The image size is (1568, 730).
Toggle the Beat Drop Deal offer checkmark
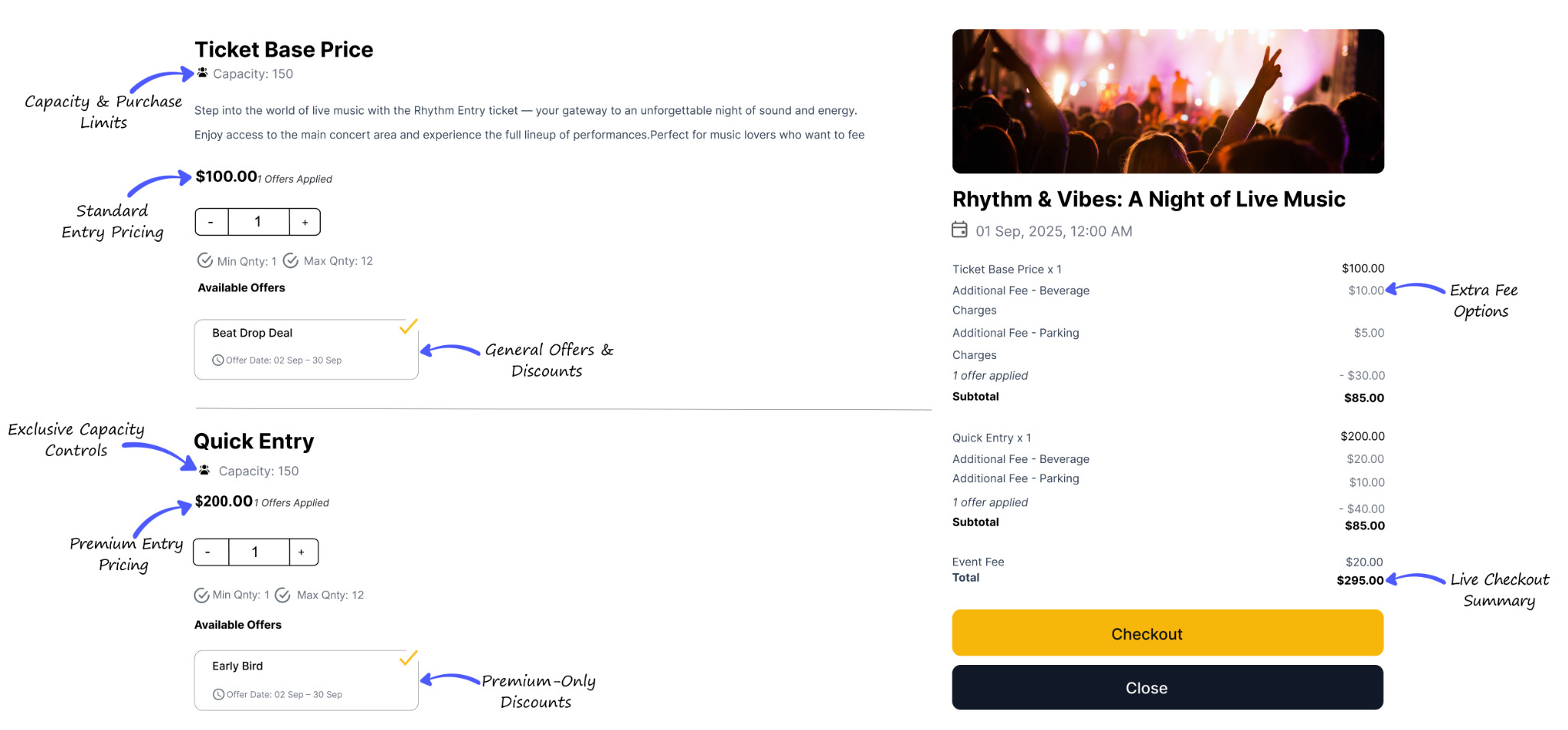408,327
